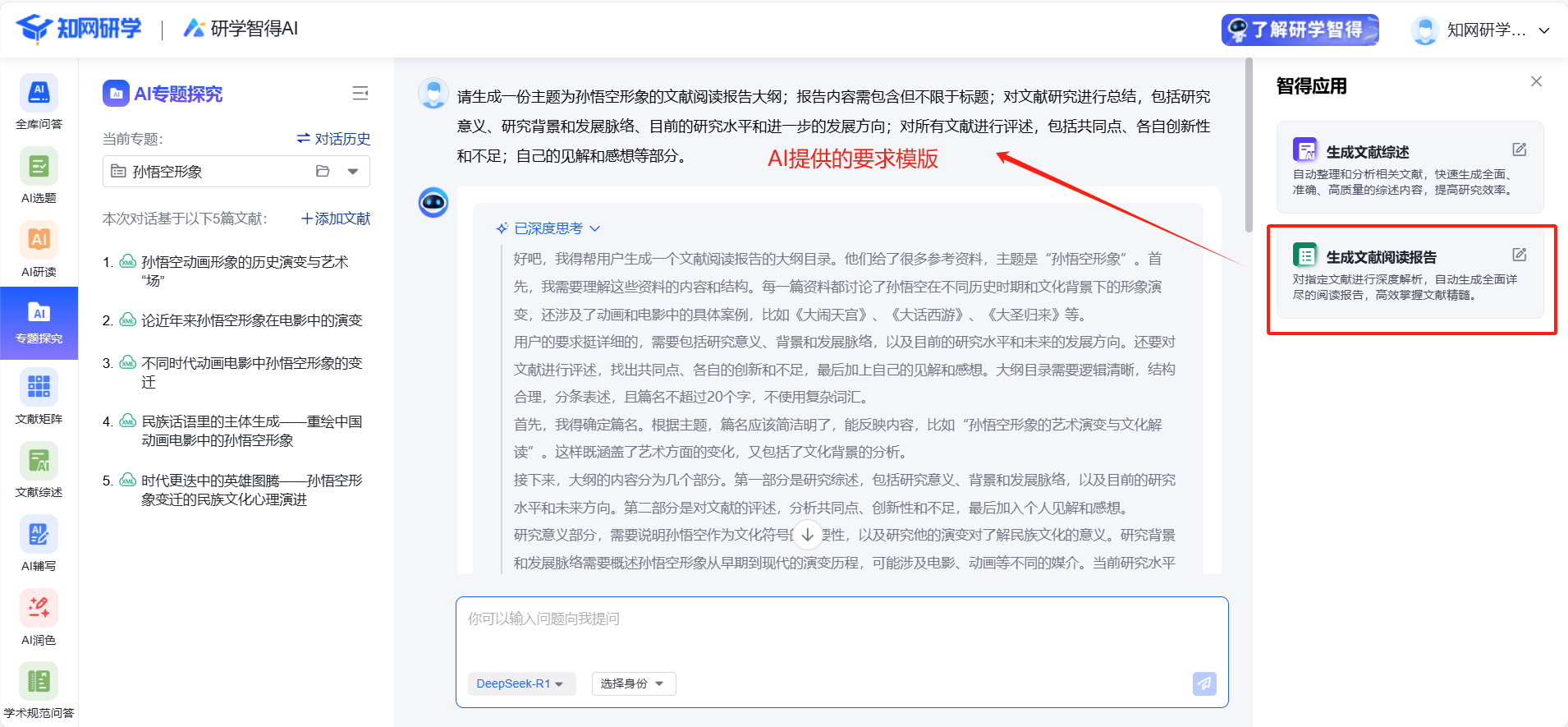The width and height of the screenshot is (1568, 727).
Task: Open the DeepSeek-R1 model dropdown
Action: click(x=520, y=683)
